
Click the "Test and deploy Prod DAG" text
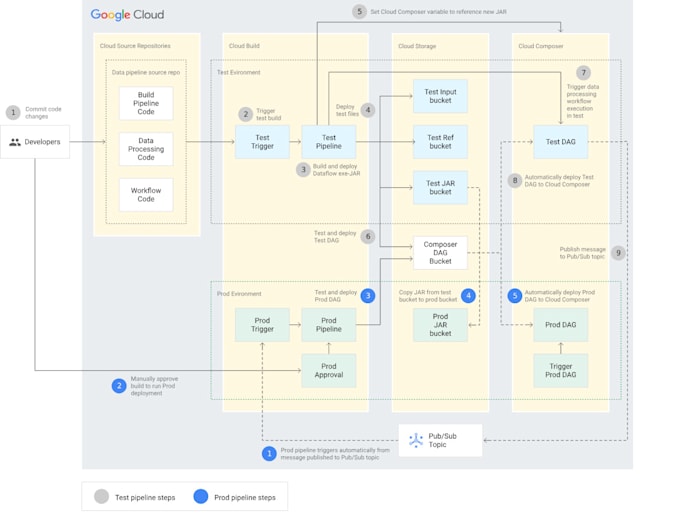(336, 296)
